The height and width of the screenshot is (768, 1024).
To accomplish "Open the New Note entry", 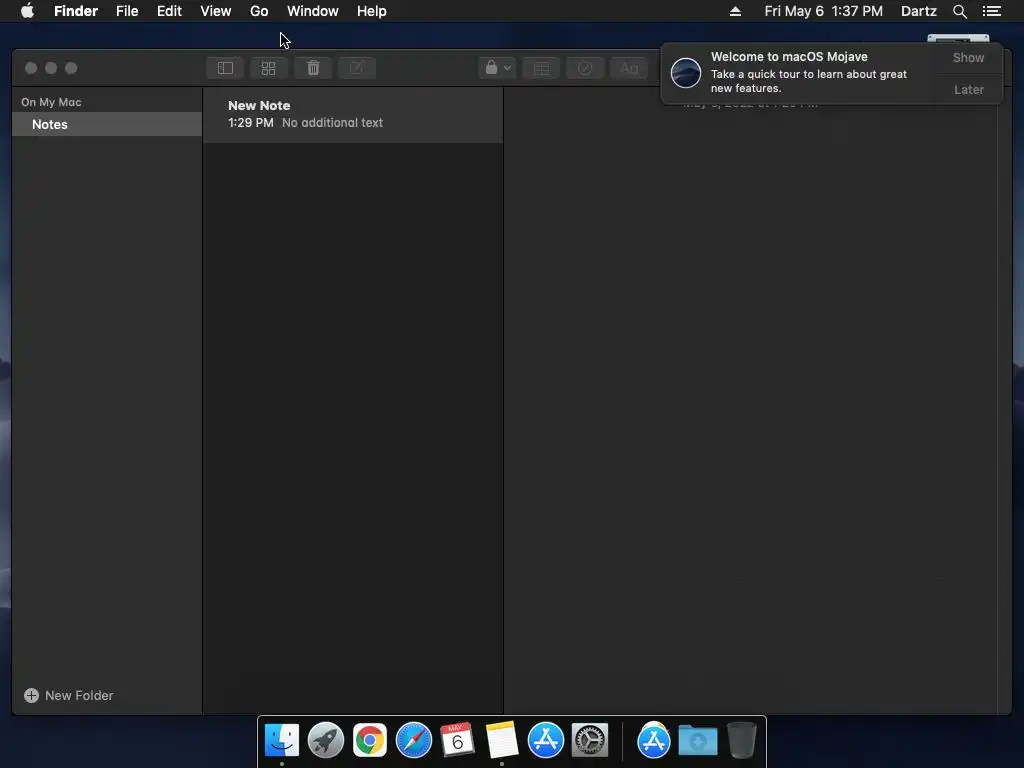I will point(353,114).
